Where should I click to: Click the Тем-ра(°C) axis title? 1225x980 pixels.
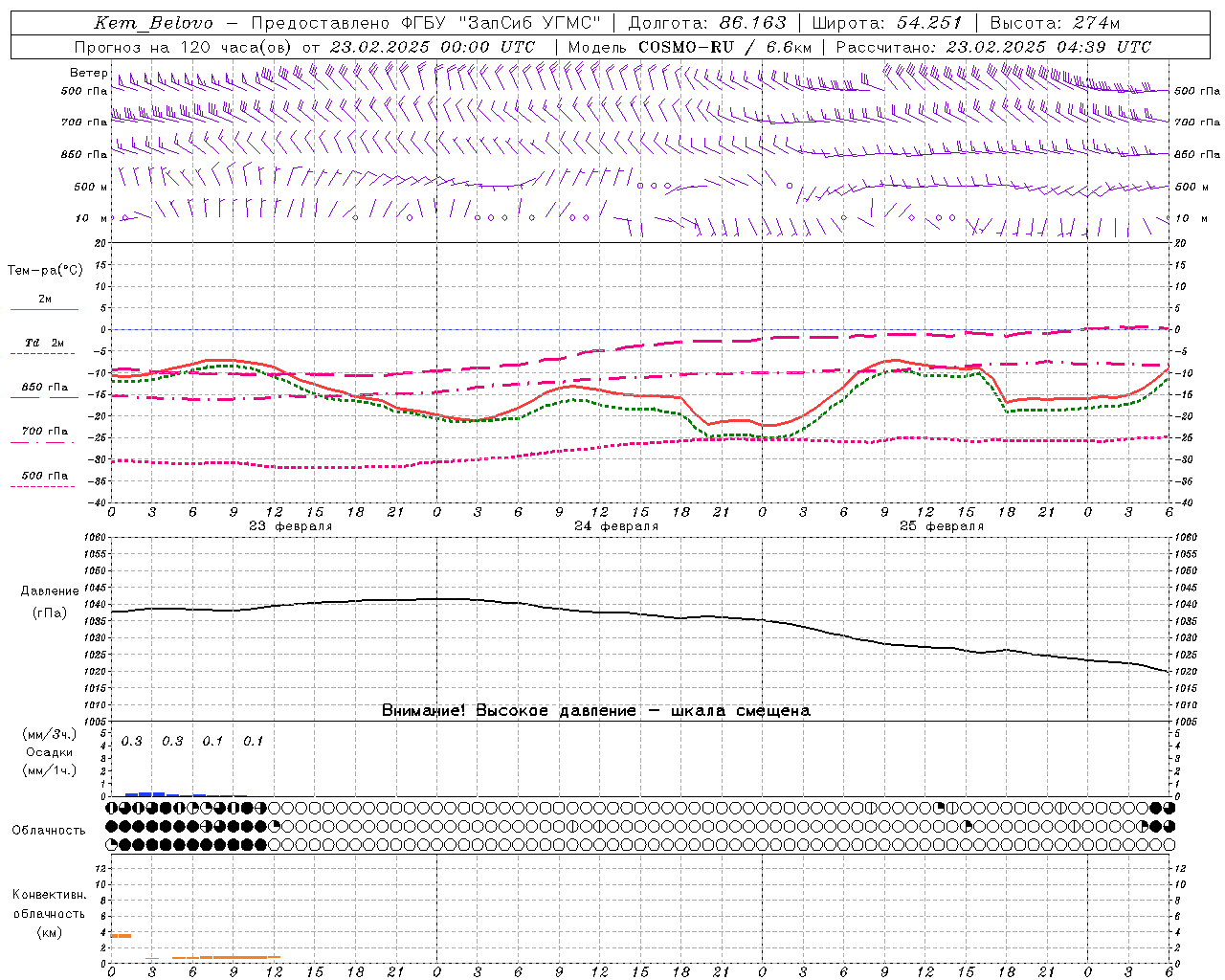(x=45, y=271)
